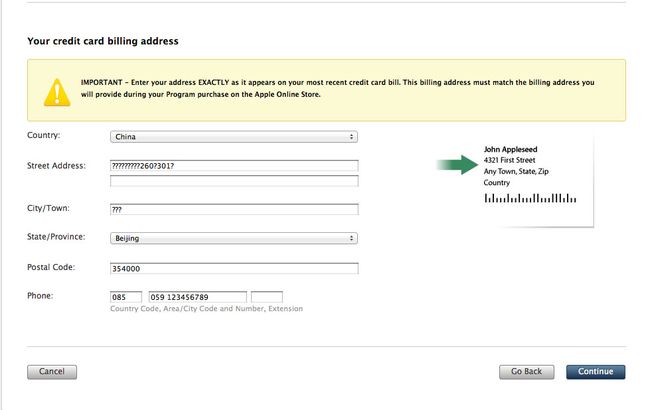Click the empty second Street Address line
Screen dimensions: 650x410
point(234,181)
